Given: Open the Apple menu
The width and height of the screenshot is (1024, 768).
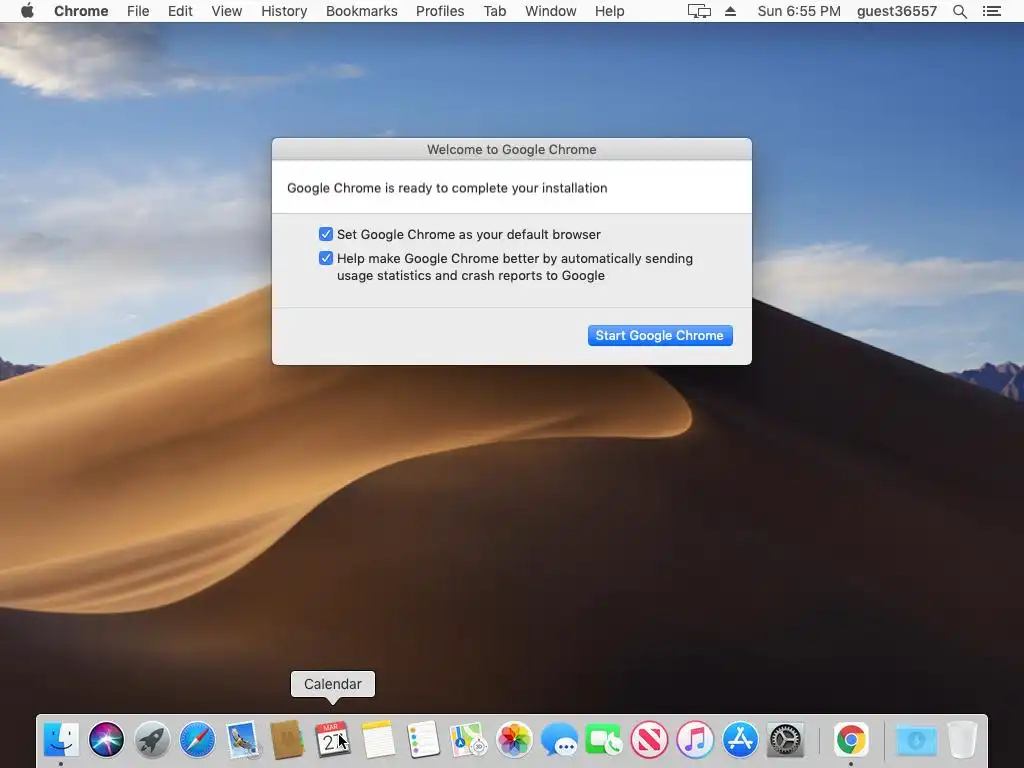Looking at the screenshot, I should coord(27,11).
